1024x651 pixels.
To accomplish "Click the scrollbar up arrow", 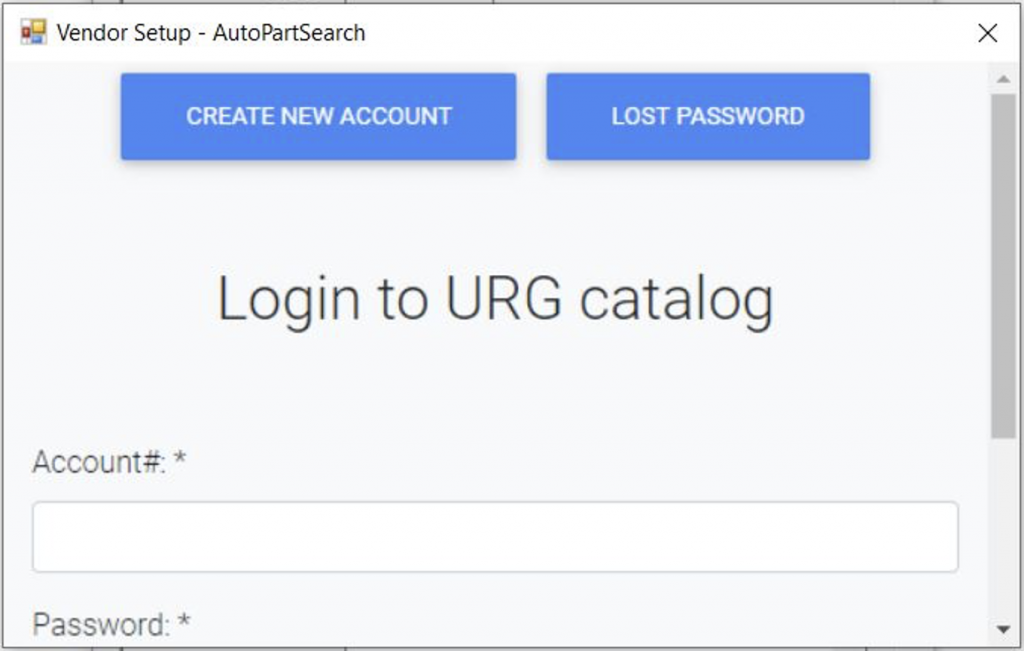I will (1003, 79).
